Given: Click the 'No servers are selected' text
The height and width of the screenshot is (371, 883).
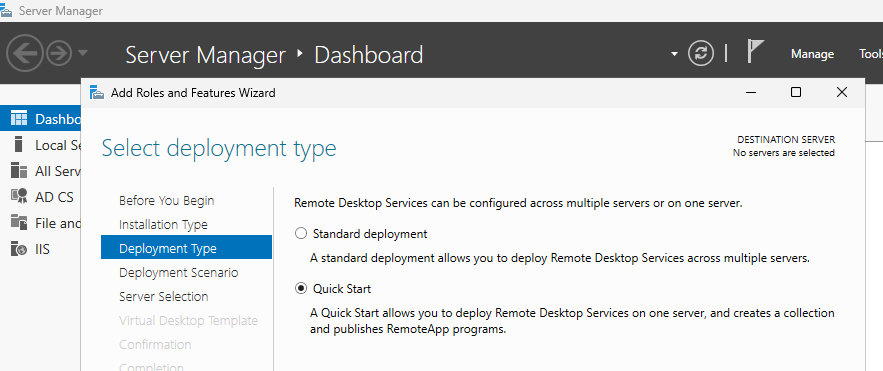Looking at the screenshot, I should (783, 153).
